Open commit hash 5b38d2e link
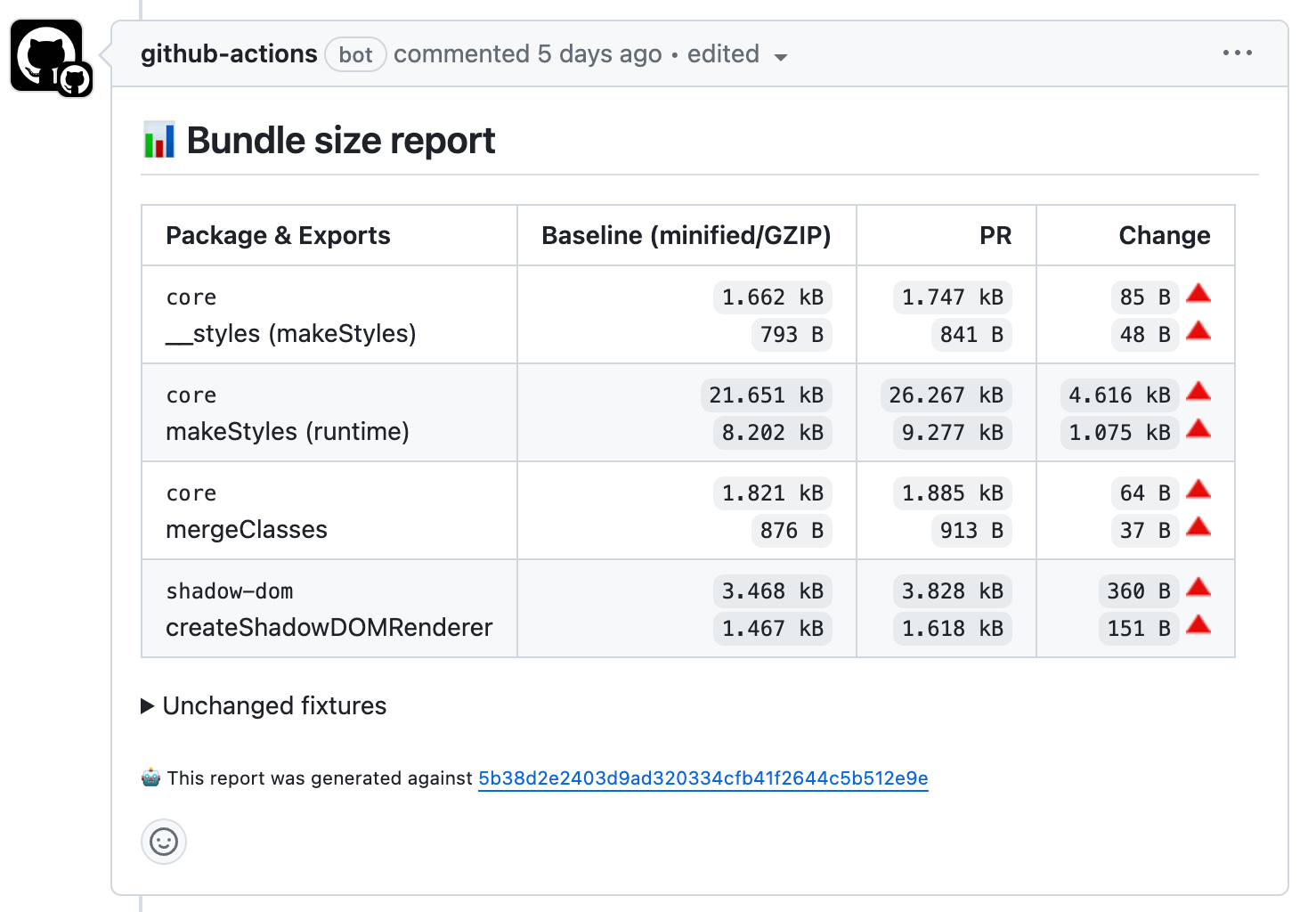 click(x=703, y=778)
